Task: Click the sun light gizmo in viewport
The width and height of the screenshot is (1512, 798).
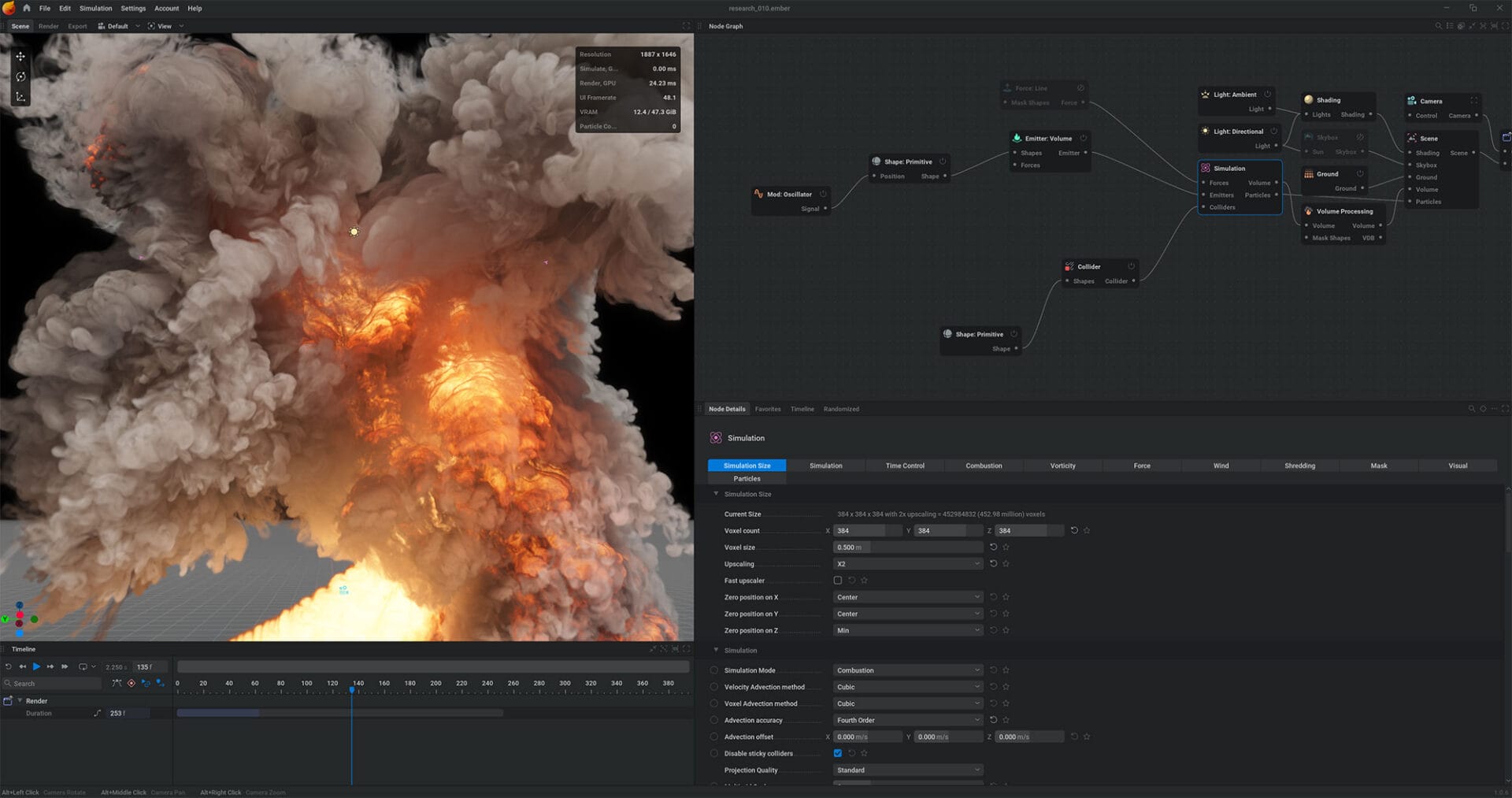Action: tap(354, 232)
